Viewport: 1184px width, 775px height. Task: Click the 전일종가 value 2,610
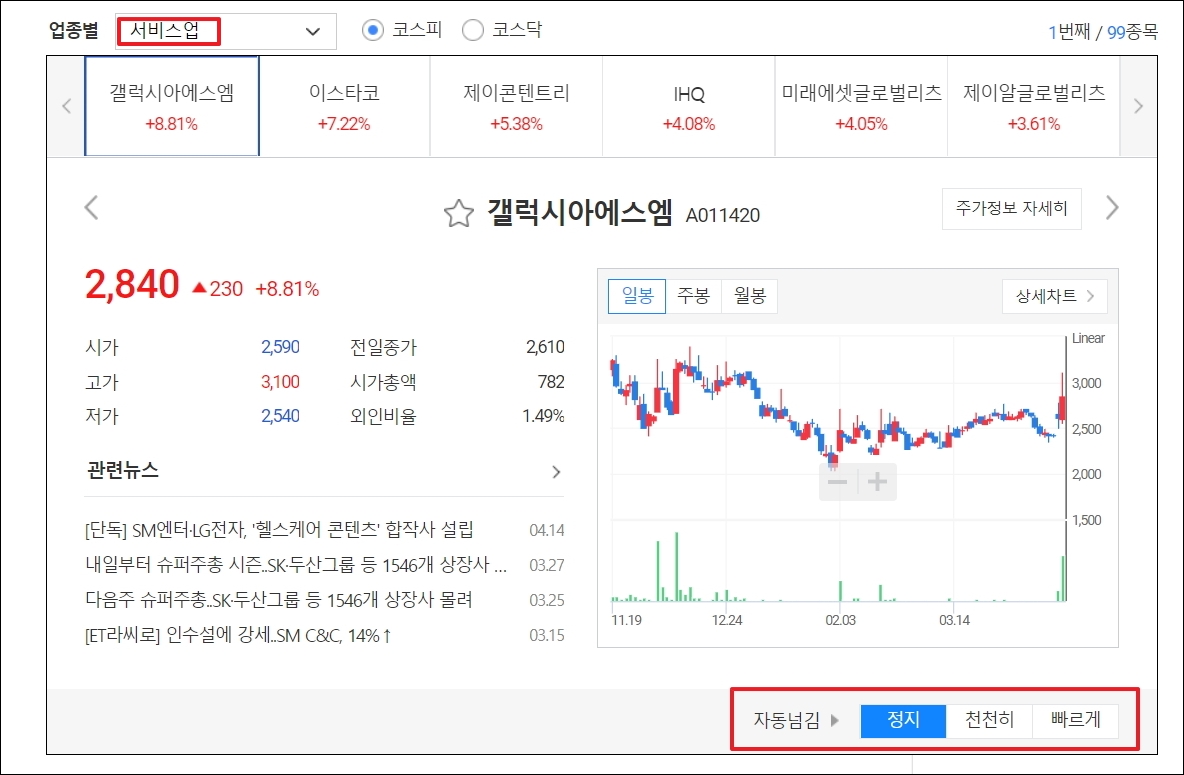545,347
